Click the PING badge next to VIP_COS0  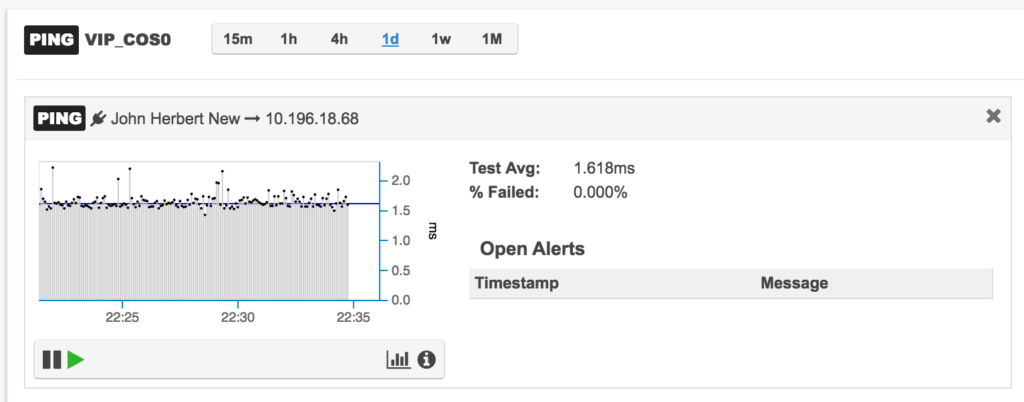pos(52,39)
